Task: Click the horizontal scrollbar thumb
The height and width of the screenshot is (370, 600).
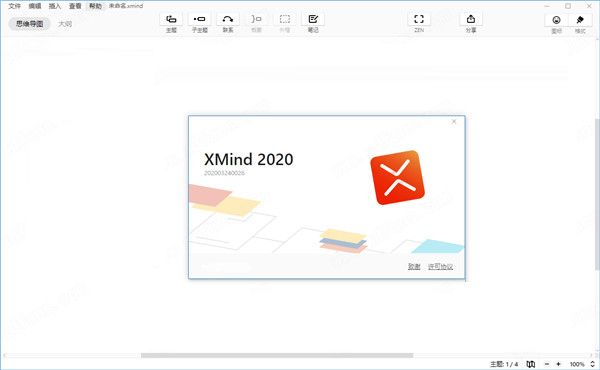Action: pos(277,355)
